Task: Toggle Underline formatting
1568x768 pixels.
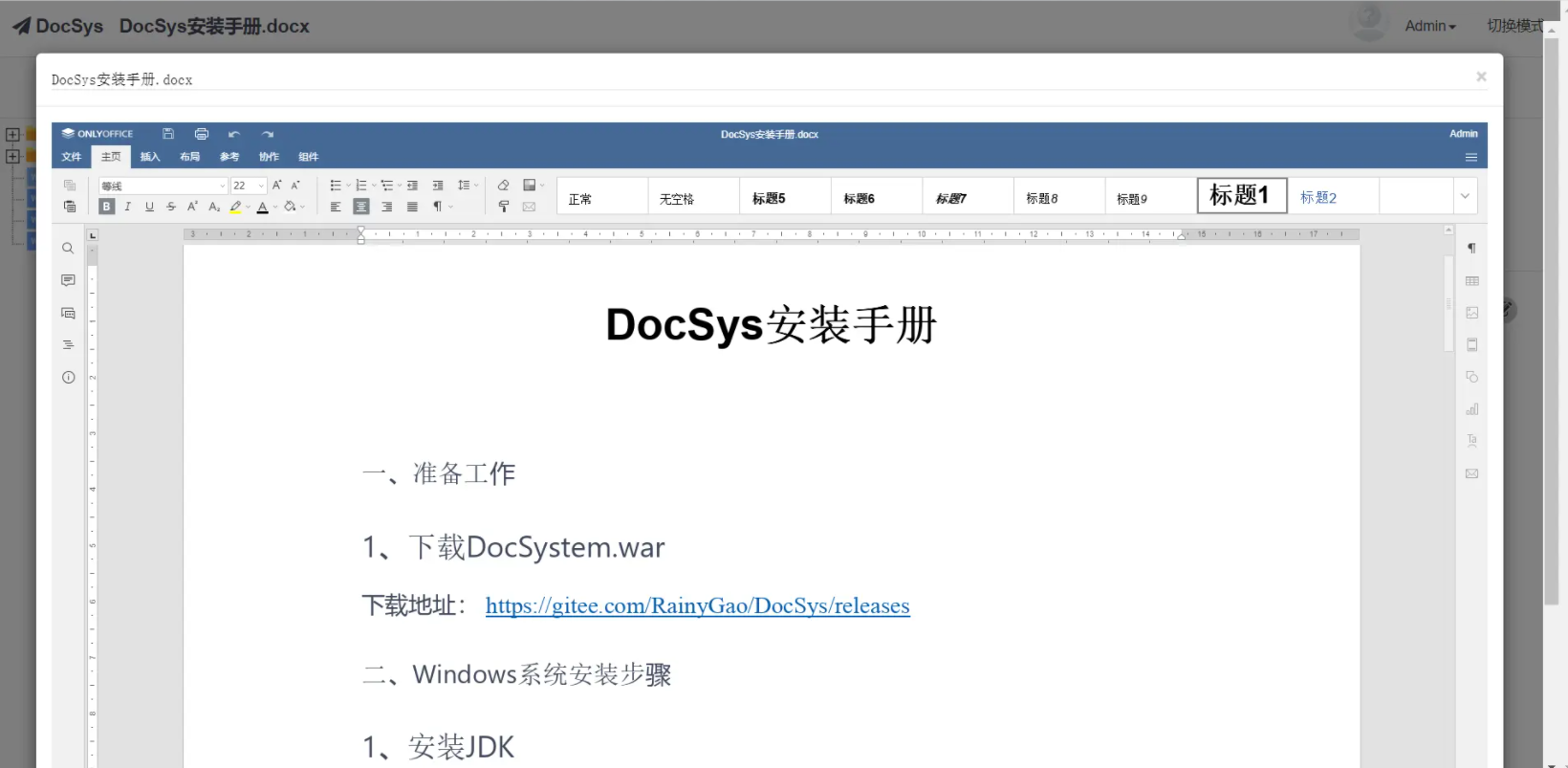Action: pos(149,207)
